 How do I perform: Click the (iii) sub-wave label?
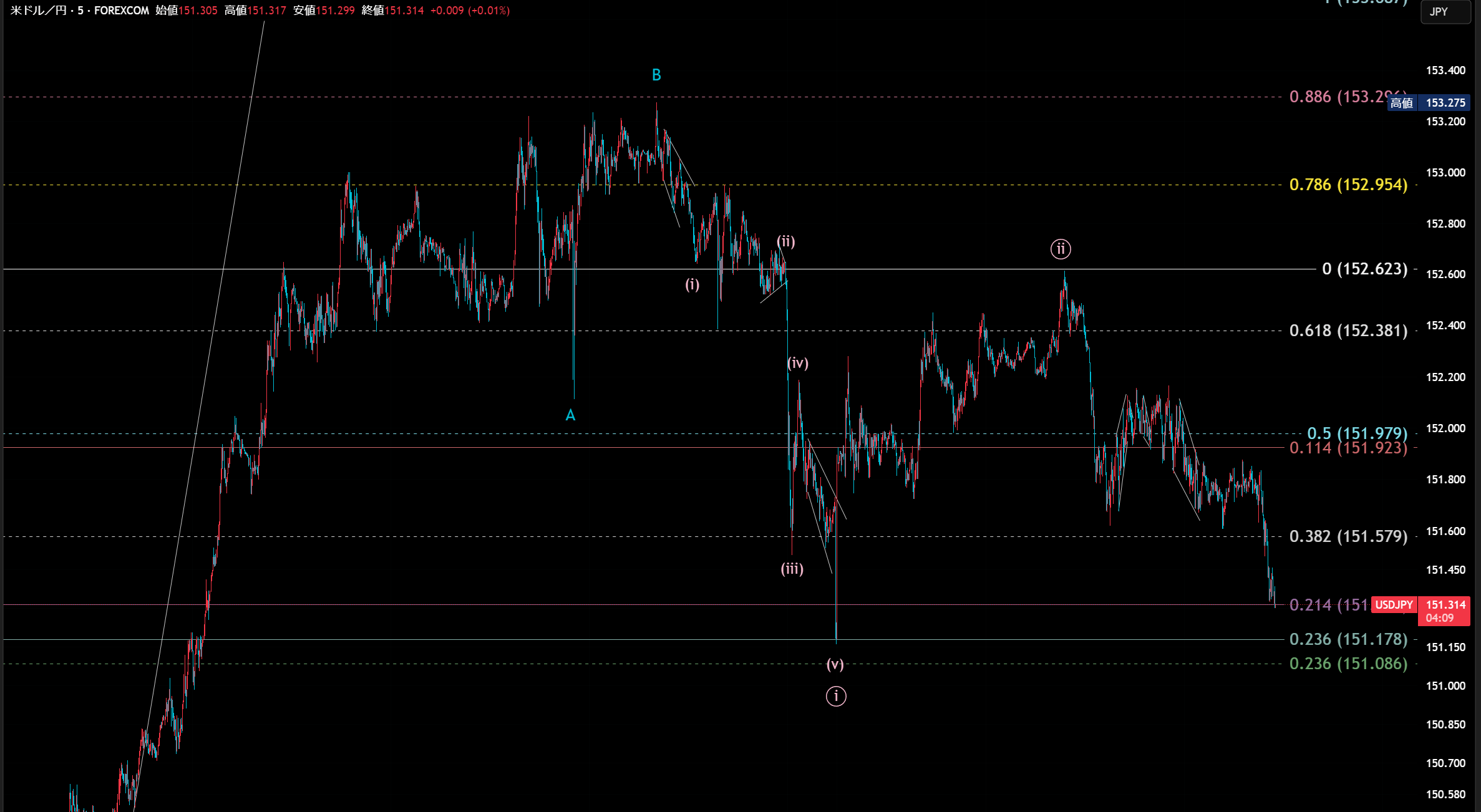[x=792, y=569]
